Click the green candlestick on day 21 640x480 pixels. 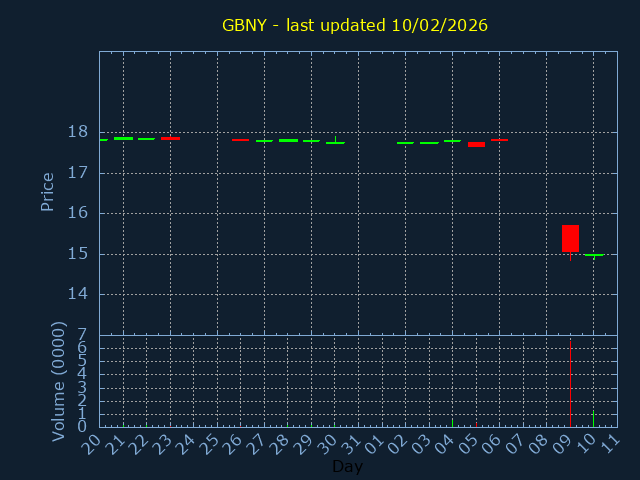(x=123, y=138)
